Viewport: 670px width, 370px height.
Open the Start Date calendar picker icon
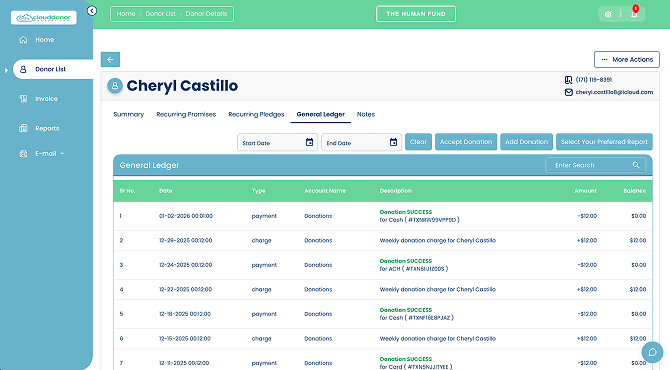pyautogui.click(x=309, y=142)
